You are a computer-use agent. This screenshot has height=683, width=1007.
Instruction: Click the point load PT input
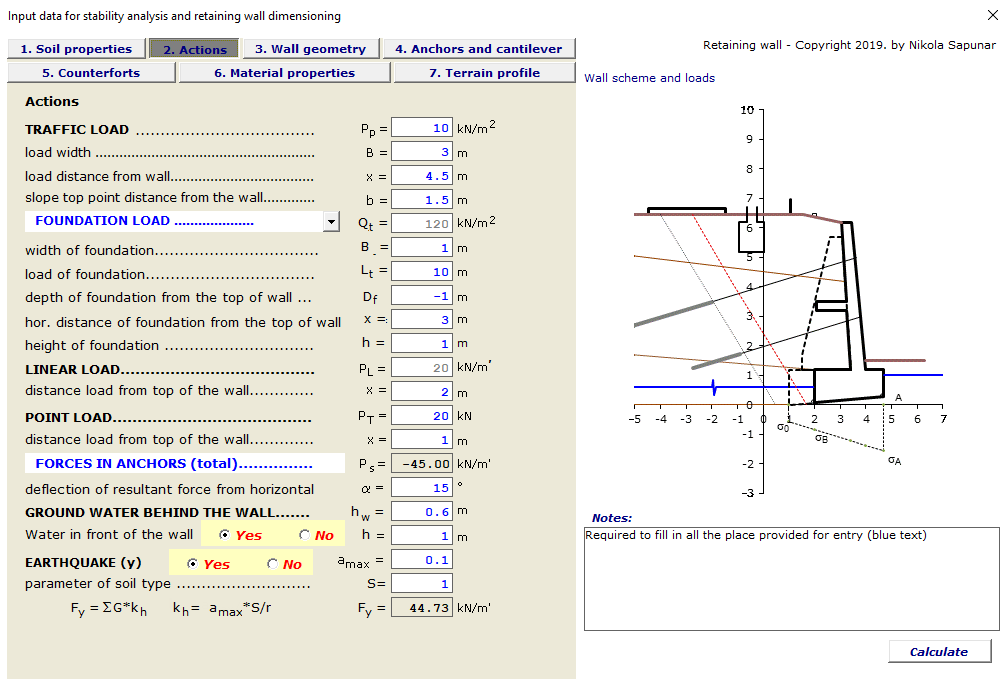pyautogui.click(x=420, y=416)
